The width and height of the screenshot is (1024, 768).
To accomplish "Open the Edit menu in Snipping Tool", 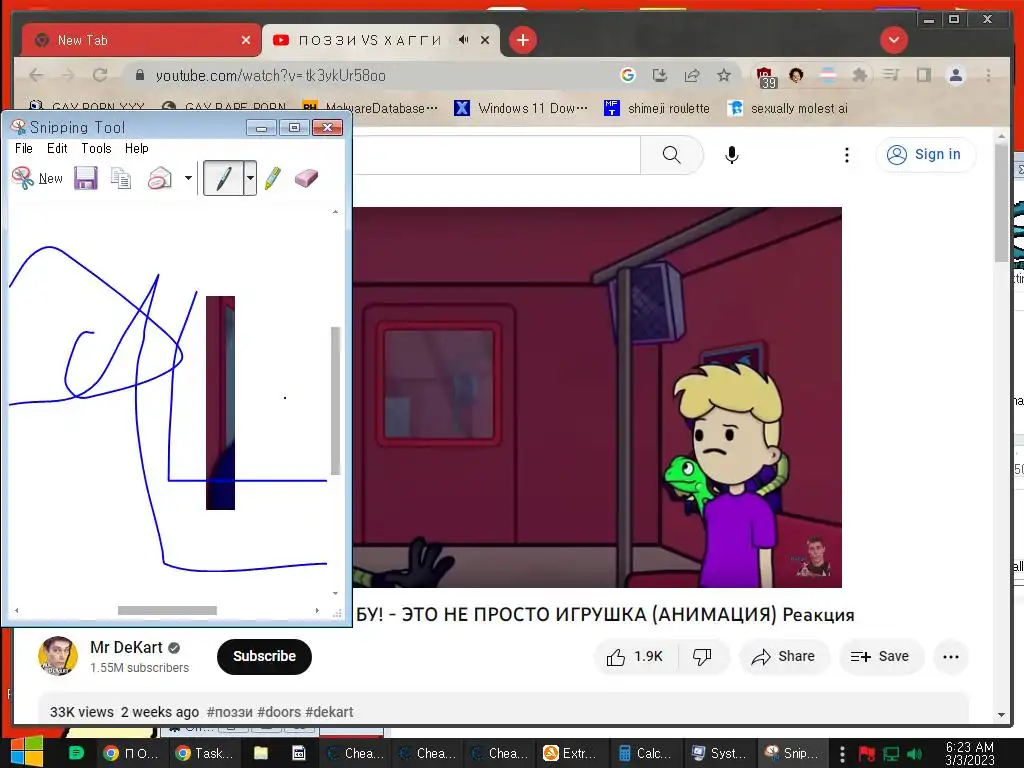I will (x=57, y=148).
